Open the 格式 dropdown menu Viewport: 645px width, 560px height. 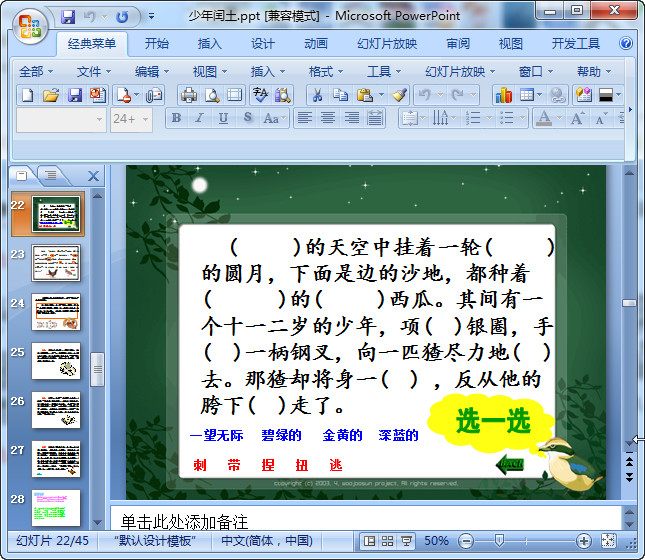326,72
